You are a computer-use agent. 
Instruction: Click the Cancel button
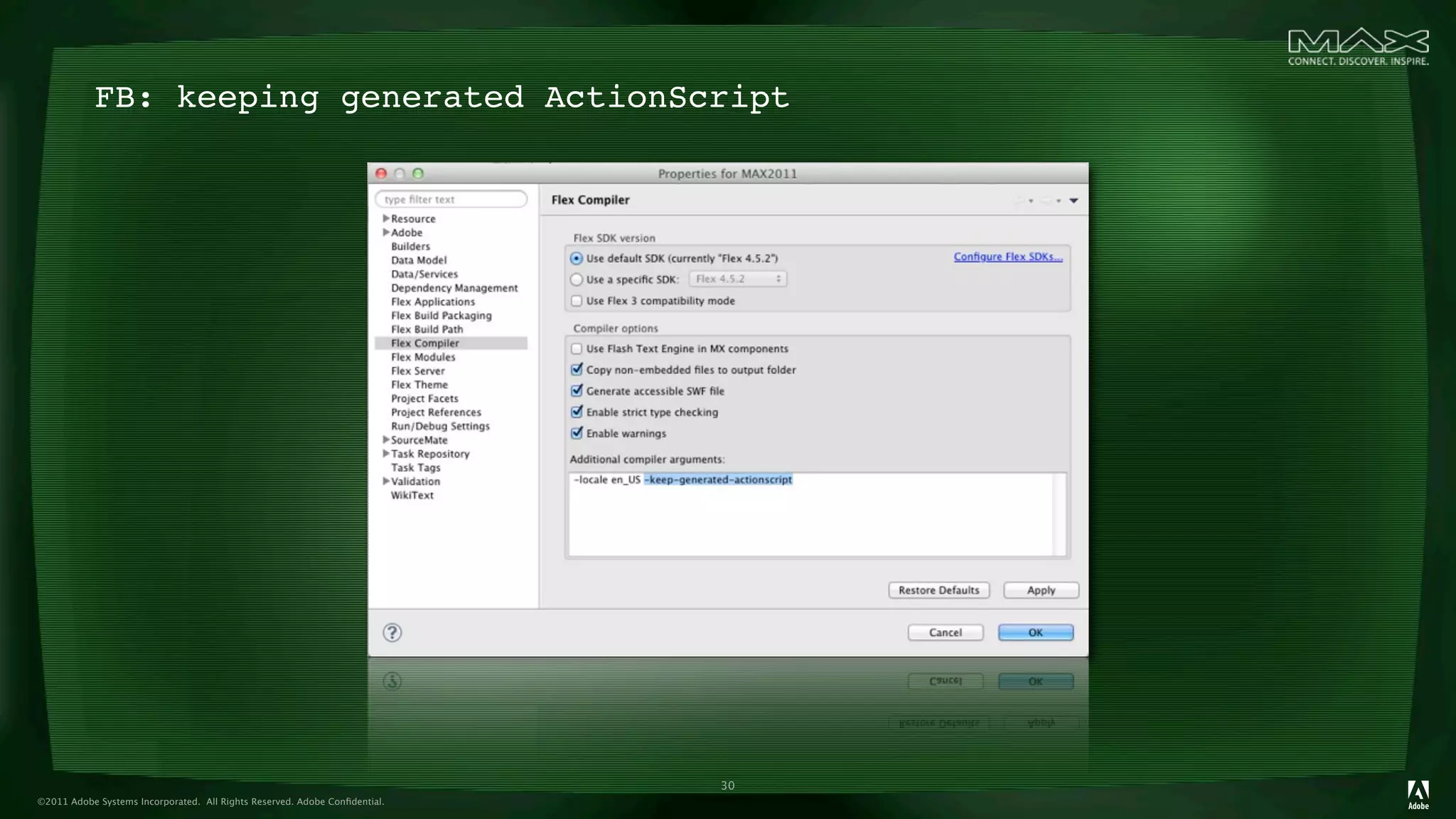coord(946,633)
